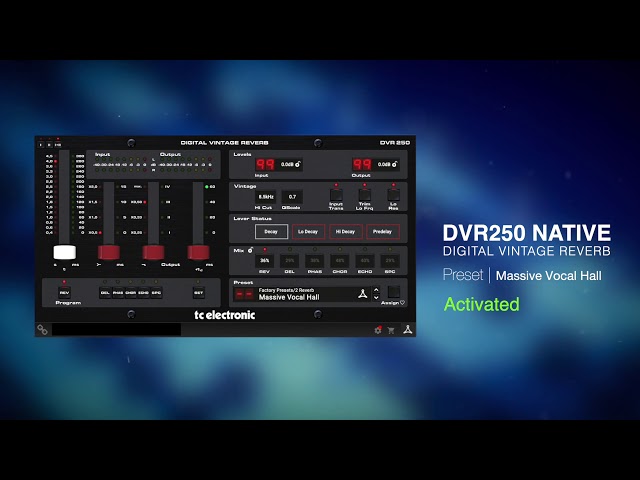This screenshot has height=480, width=640.
Task: Click the black text field in bottom bar
Action: 116,330
